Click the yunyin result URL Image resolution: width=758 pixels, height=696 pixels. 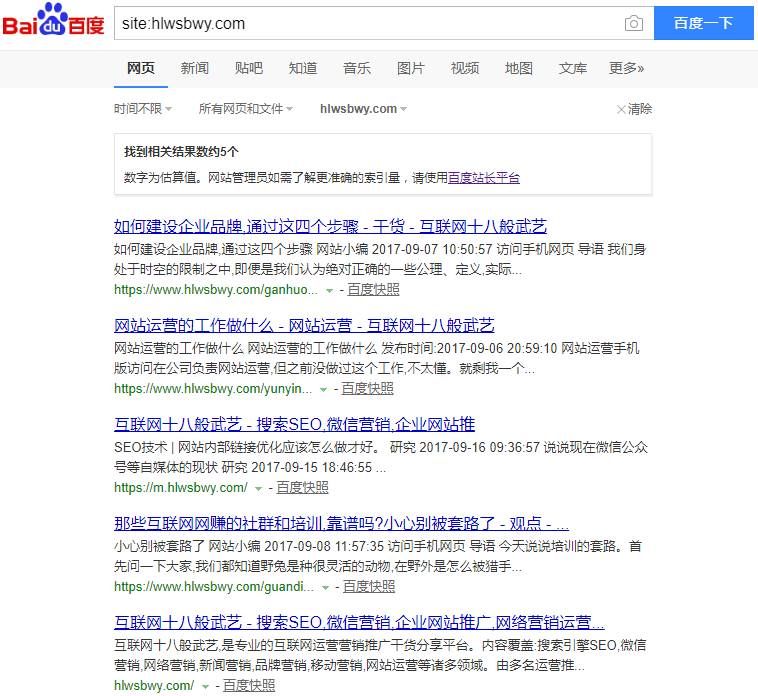[x=213, y=389]
